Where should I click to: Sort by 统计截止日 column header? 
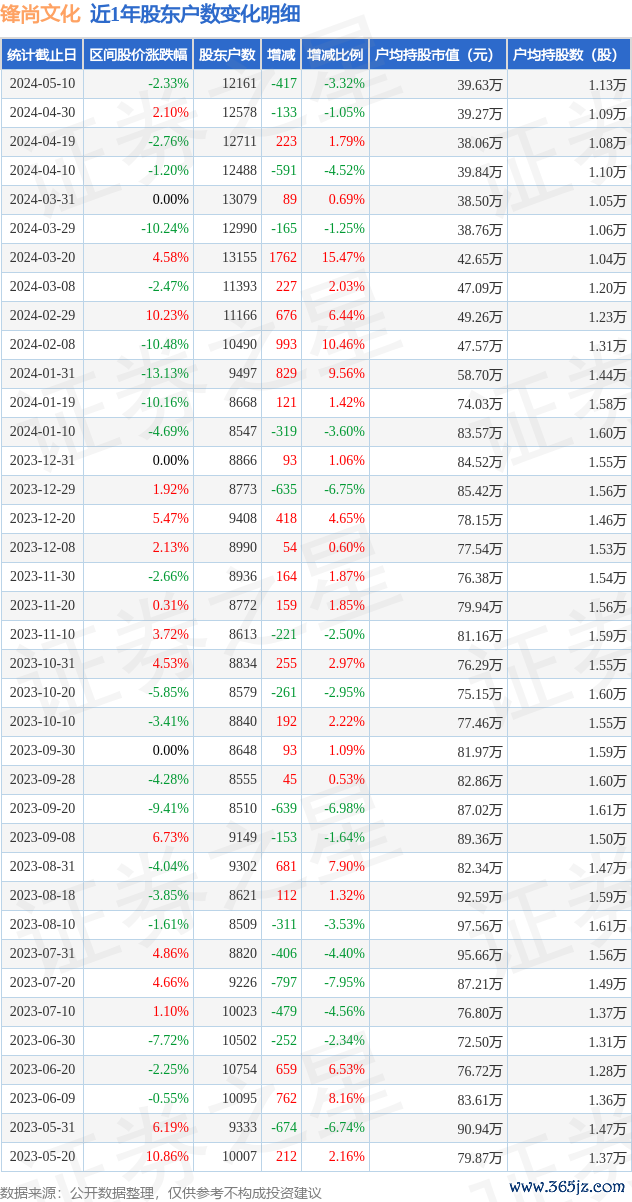(42, 55)
